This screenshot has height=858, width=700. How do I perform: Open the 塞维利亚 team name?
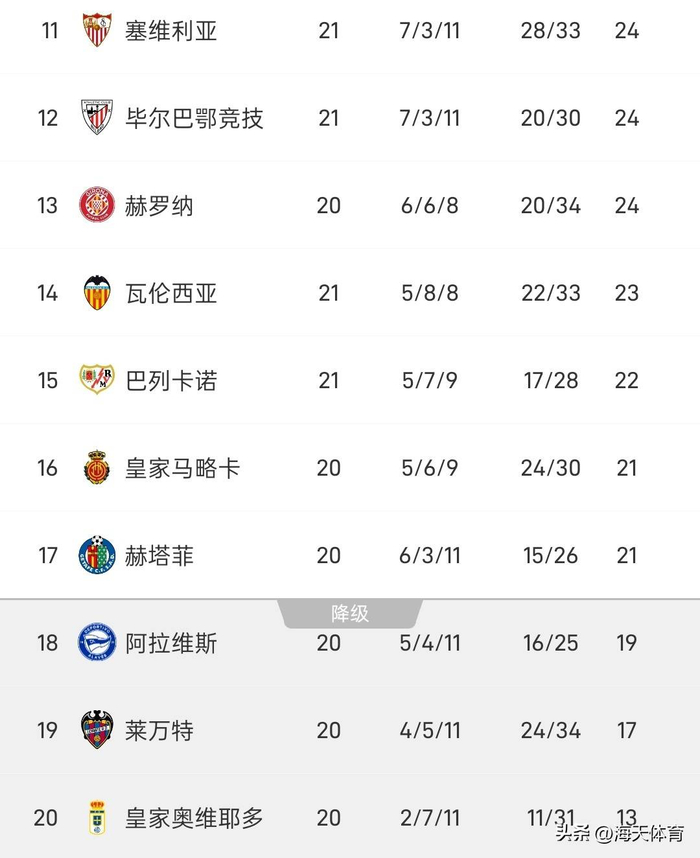tap(171, 30)
